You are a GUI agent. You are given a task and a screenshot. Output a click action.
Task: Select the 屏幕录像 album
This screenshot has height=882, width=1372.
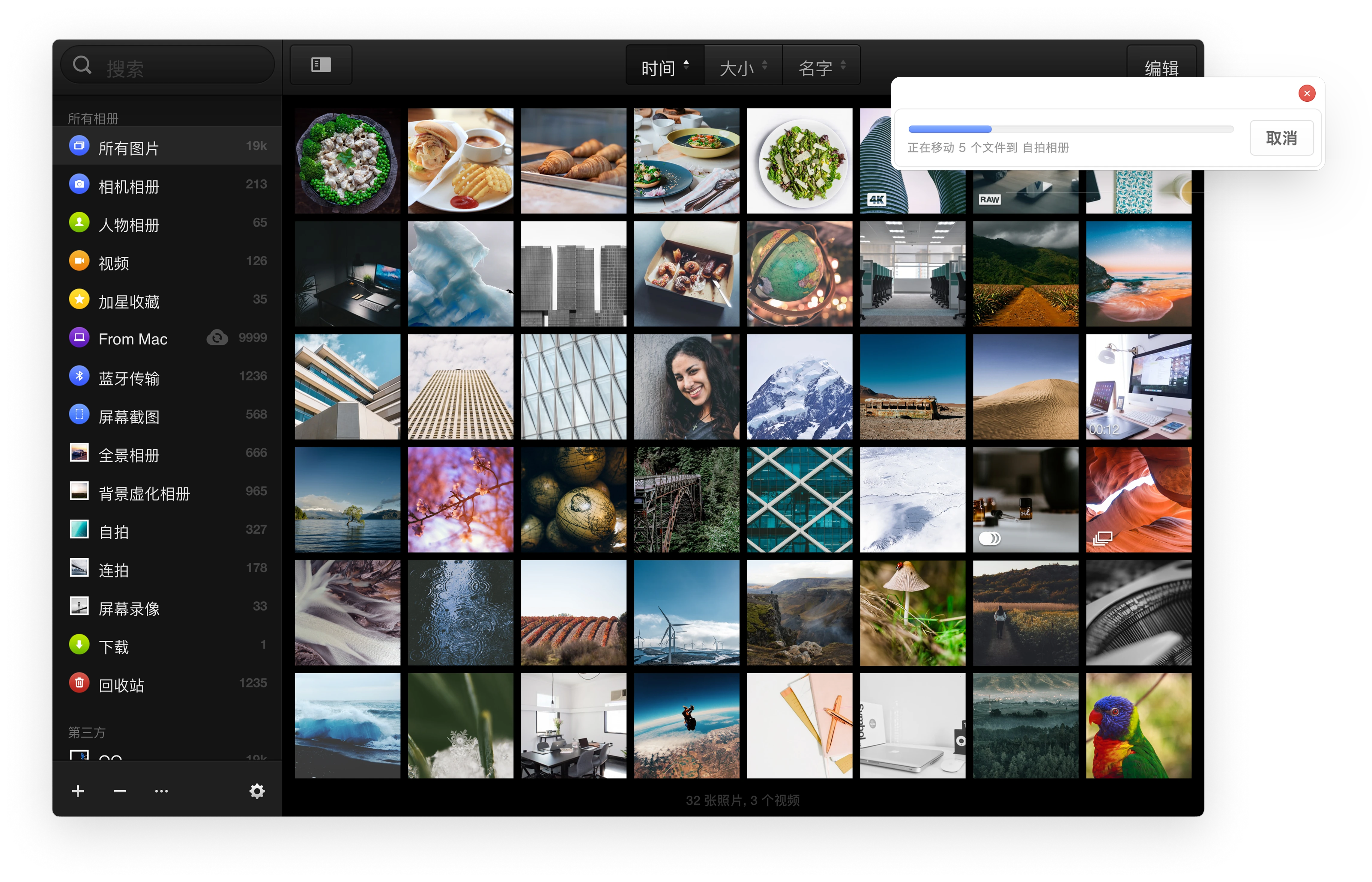tap(167, 608)
